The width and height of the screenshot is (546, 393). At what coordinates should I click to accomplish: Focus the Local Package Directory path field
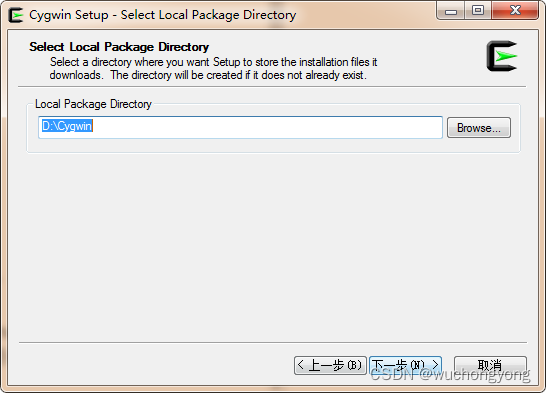[x=240, y=127]
